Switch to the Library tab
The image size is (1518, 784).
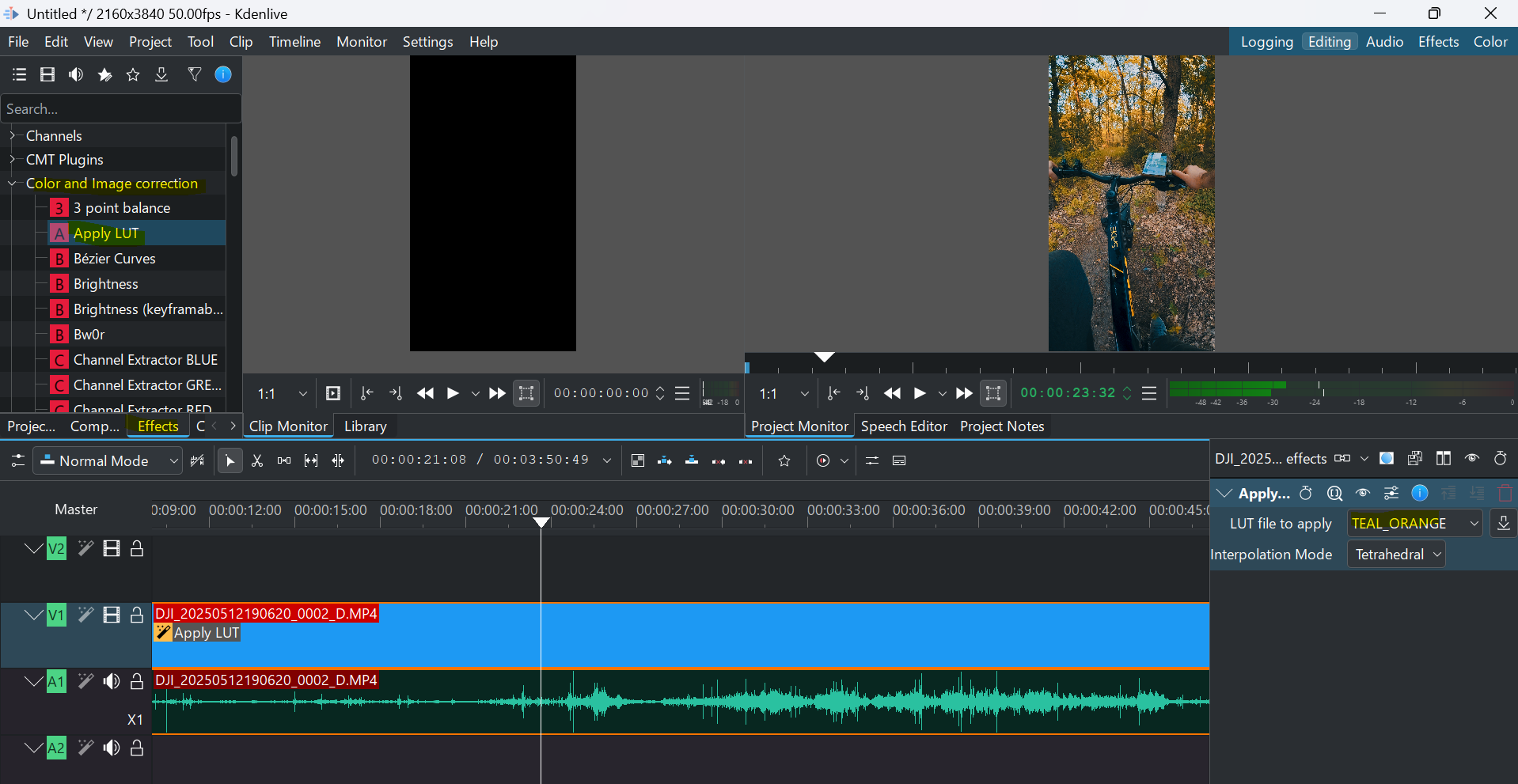point(366,426)
